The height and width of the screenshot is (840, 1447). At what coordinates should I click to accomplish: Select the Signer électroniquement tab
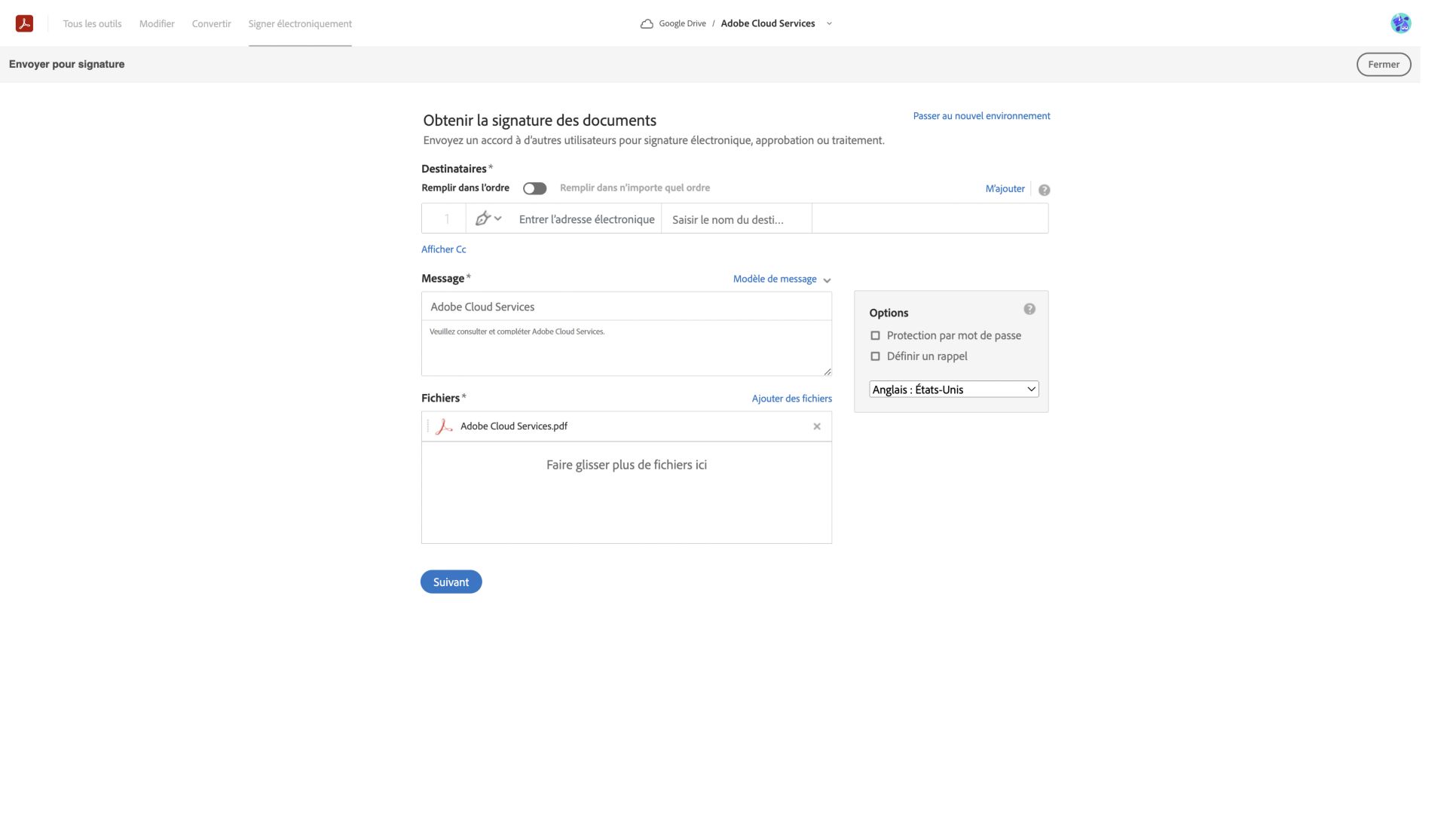(300, 23)
